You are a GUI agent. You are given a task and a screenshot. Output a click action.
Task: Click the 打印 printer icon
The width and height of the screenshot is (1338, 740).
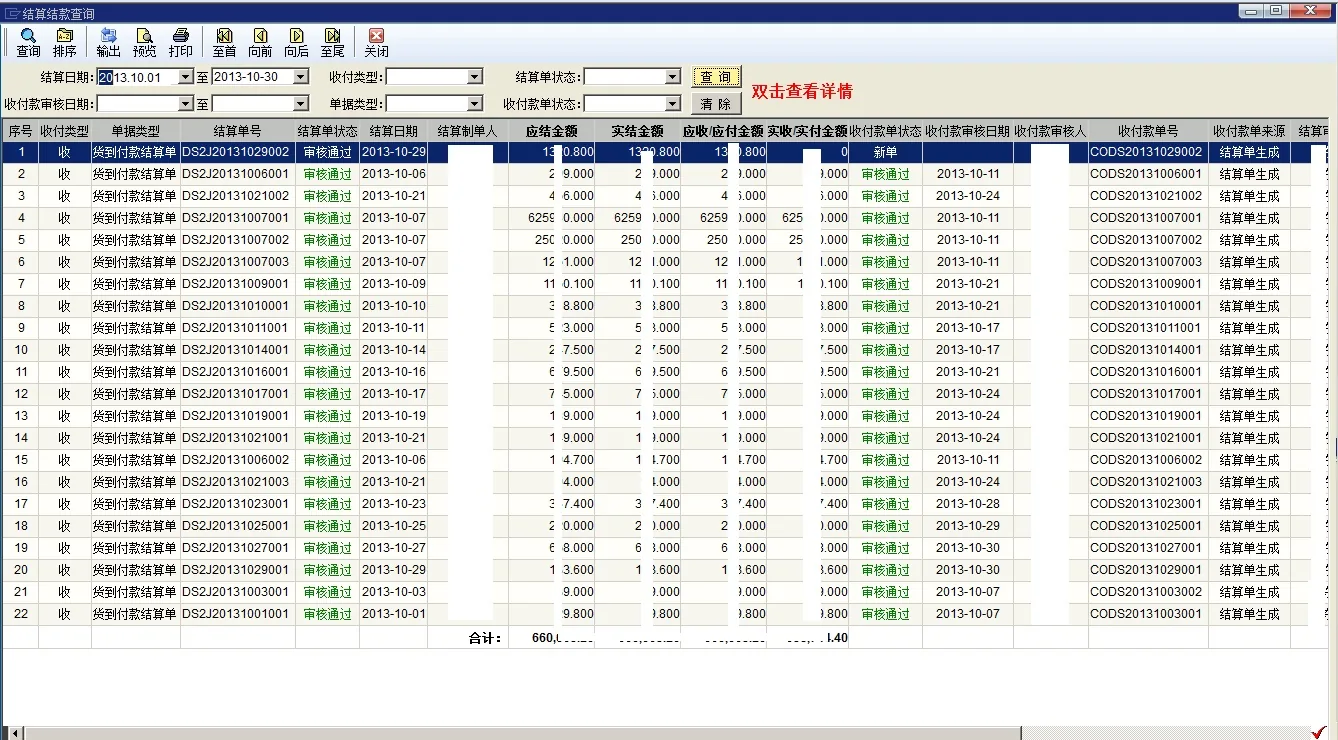[x=181, y=42]
